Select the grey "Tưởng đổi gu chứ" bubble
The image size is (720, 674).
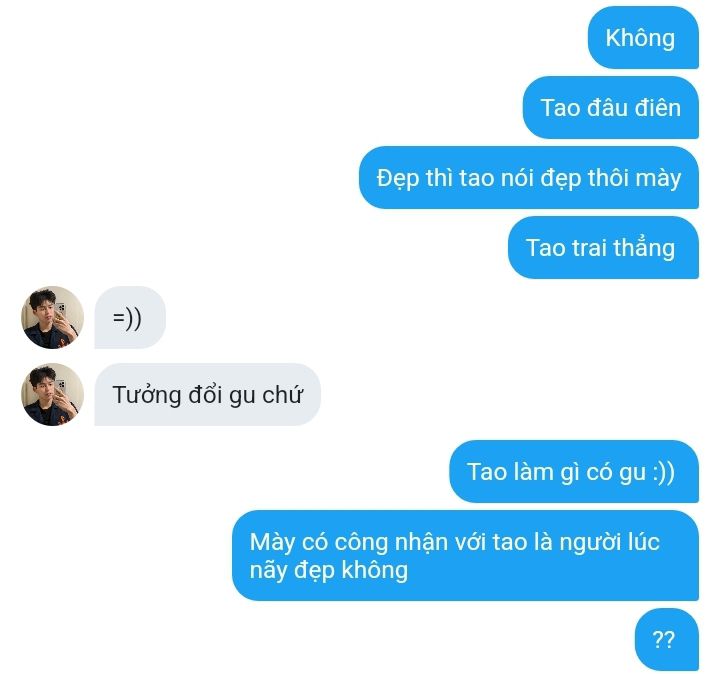[x=208, y=394]
